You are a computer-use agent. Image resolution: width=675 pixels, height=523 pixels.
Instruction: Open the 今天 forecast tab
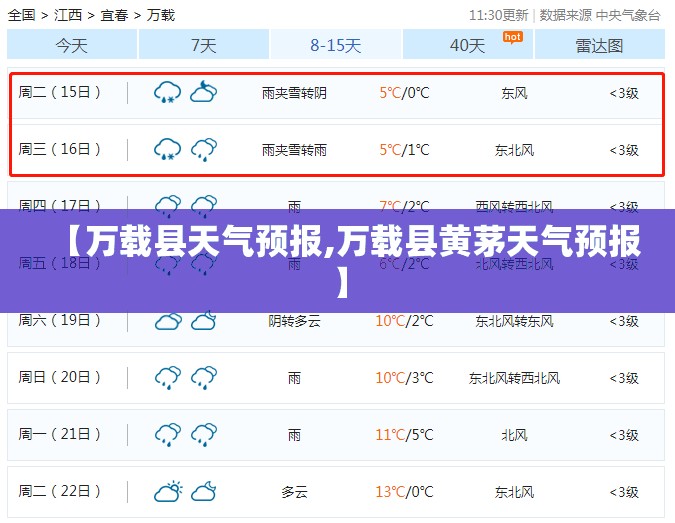[x=72, y=44]
